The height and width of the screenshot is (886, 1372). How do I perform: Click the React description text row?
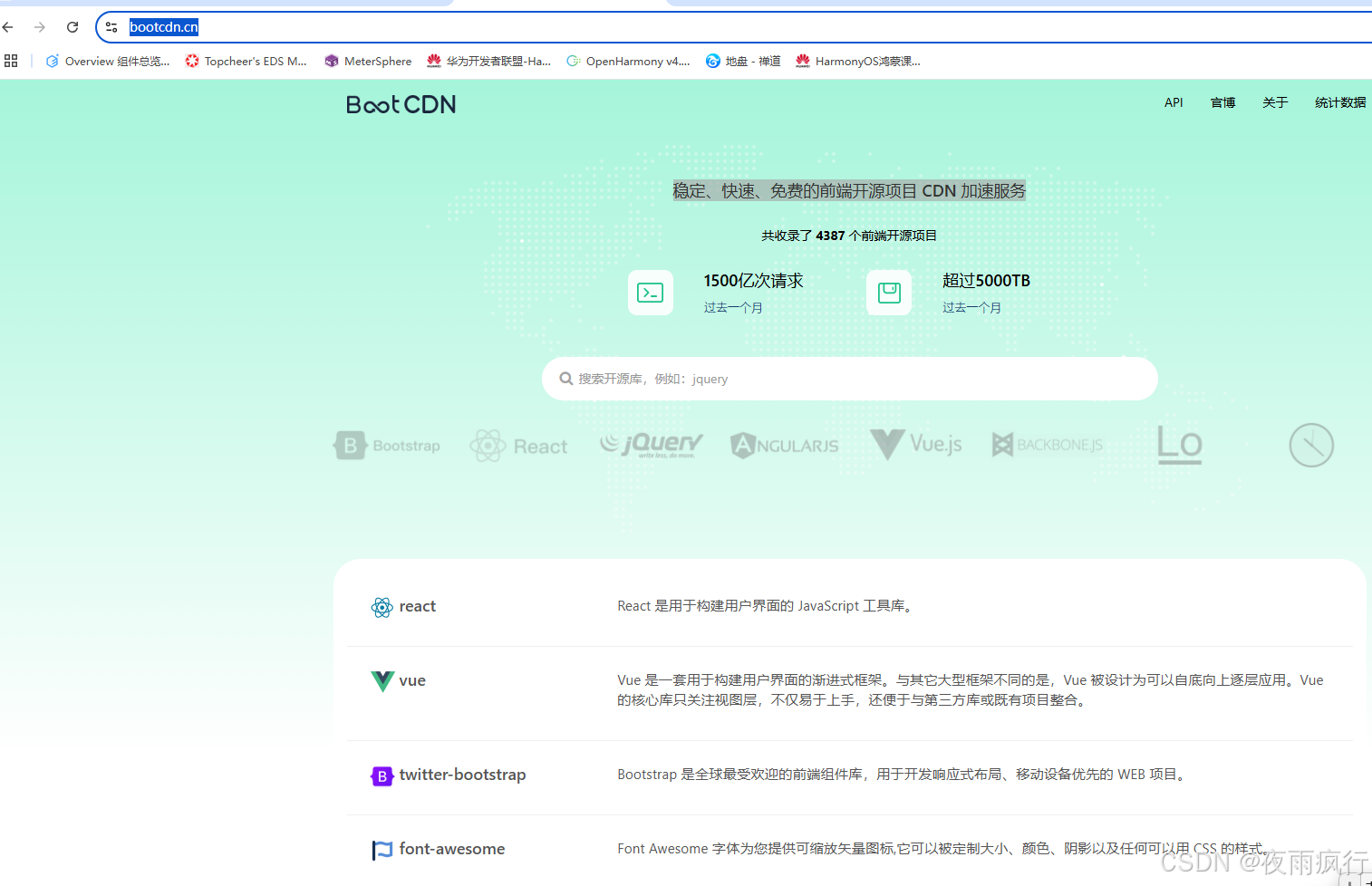(x=767, y=606)
